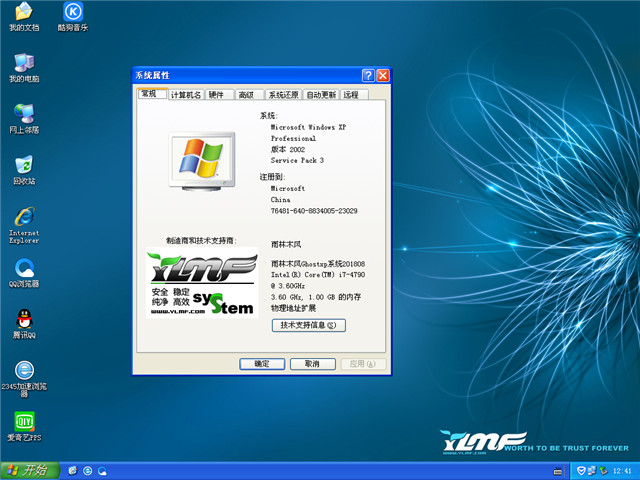Open the 回收站 recycle bin

click(x=24, y=164)
